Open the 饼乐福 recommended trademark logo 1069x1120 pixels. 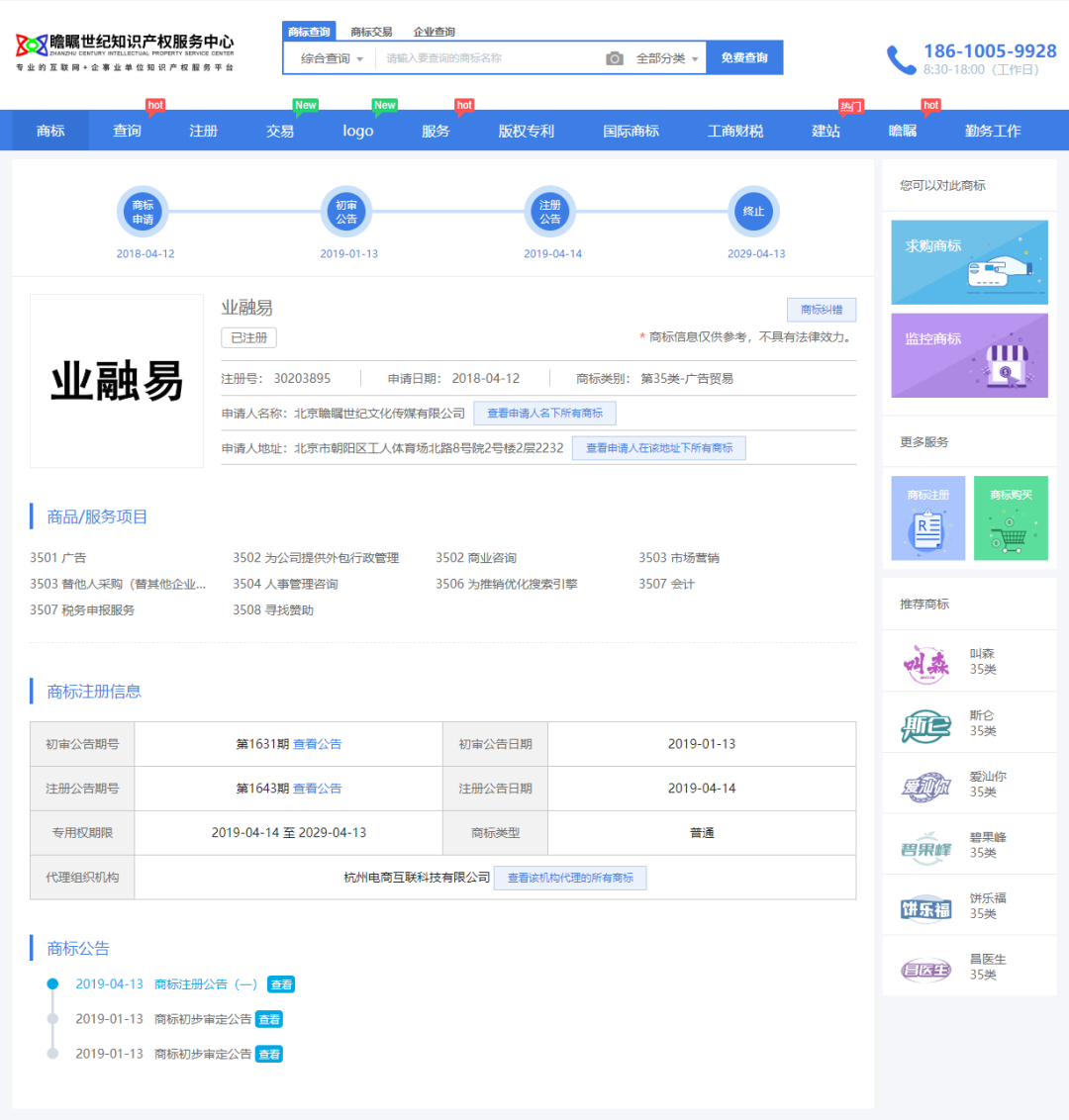click(926, 906)
